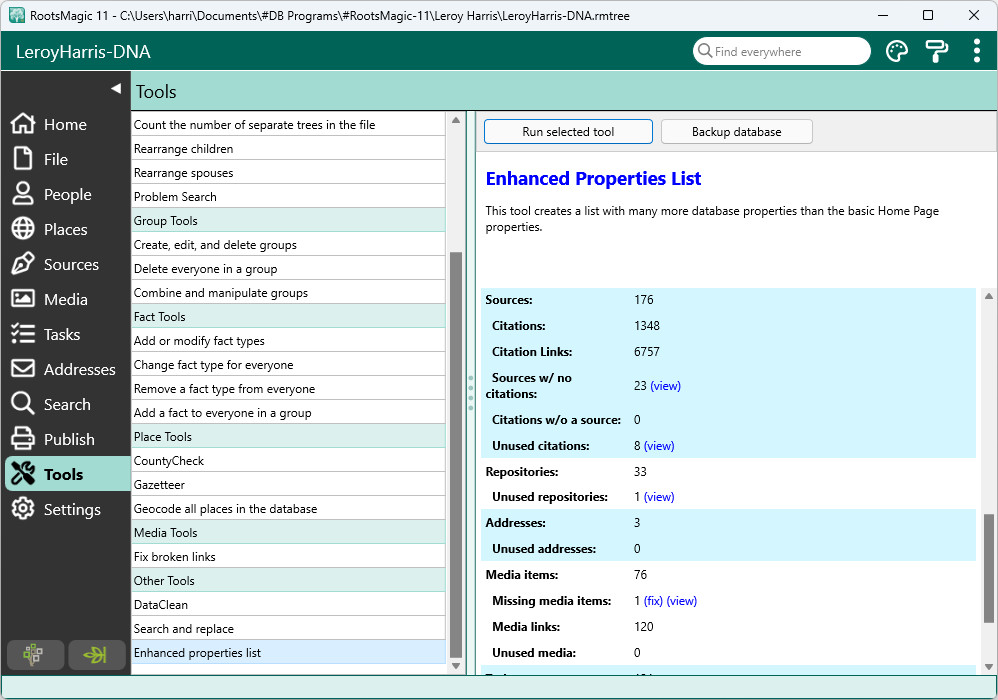The image size is (998, 700).
Task: Select the Problem Search tool
Action: coord(288,197)
